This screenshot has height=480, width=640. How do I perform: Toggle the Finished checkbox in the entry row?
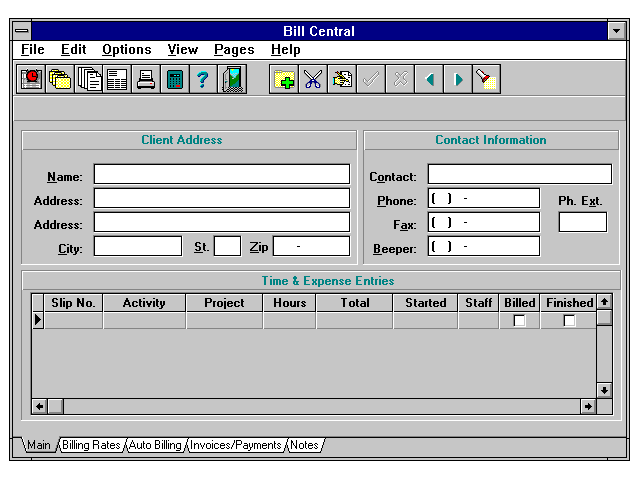click(x=569, y=321)
